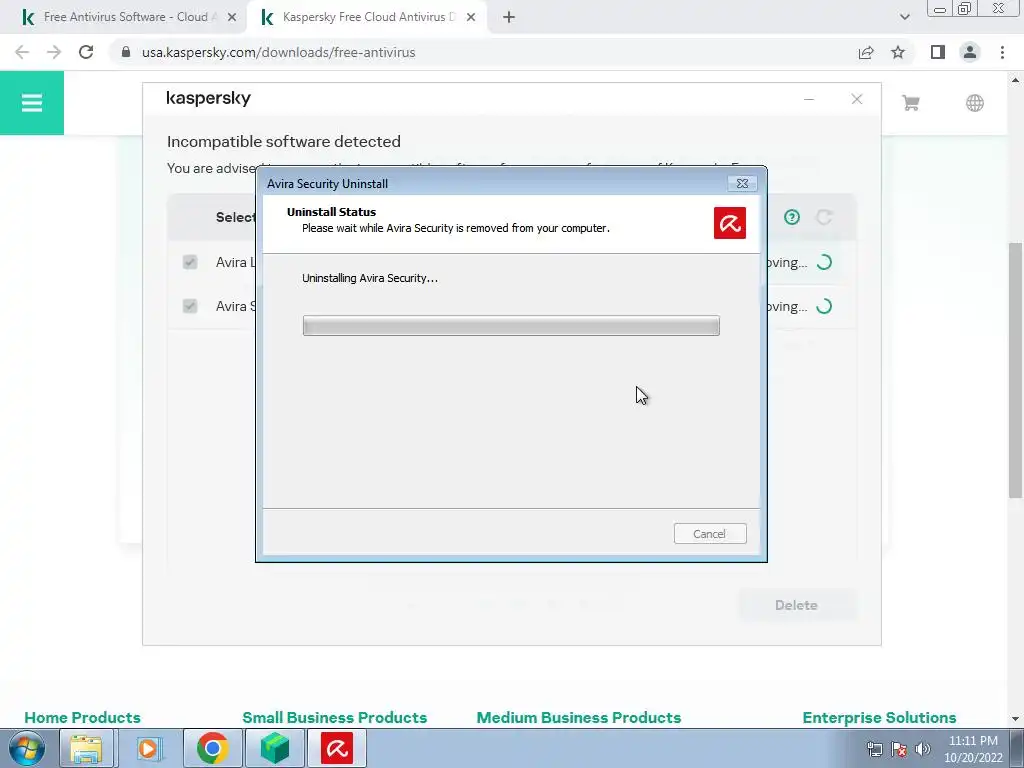Toggle the Chrome side panel icon
The image size is (1024, 768).
click(938, 52)
